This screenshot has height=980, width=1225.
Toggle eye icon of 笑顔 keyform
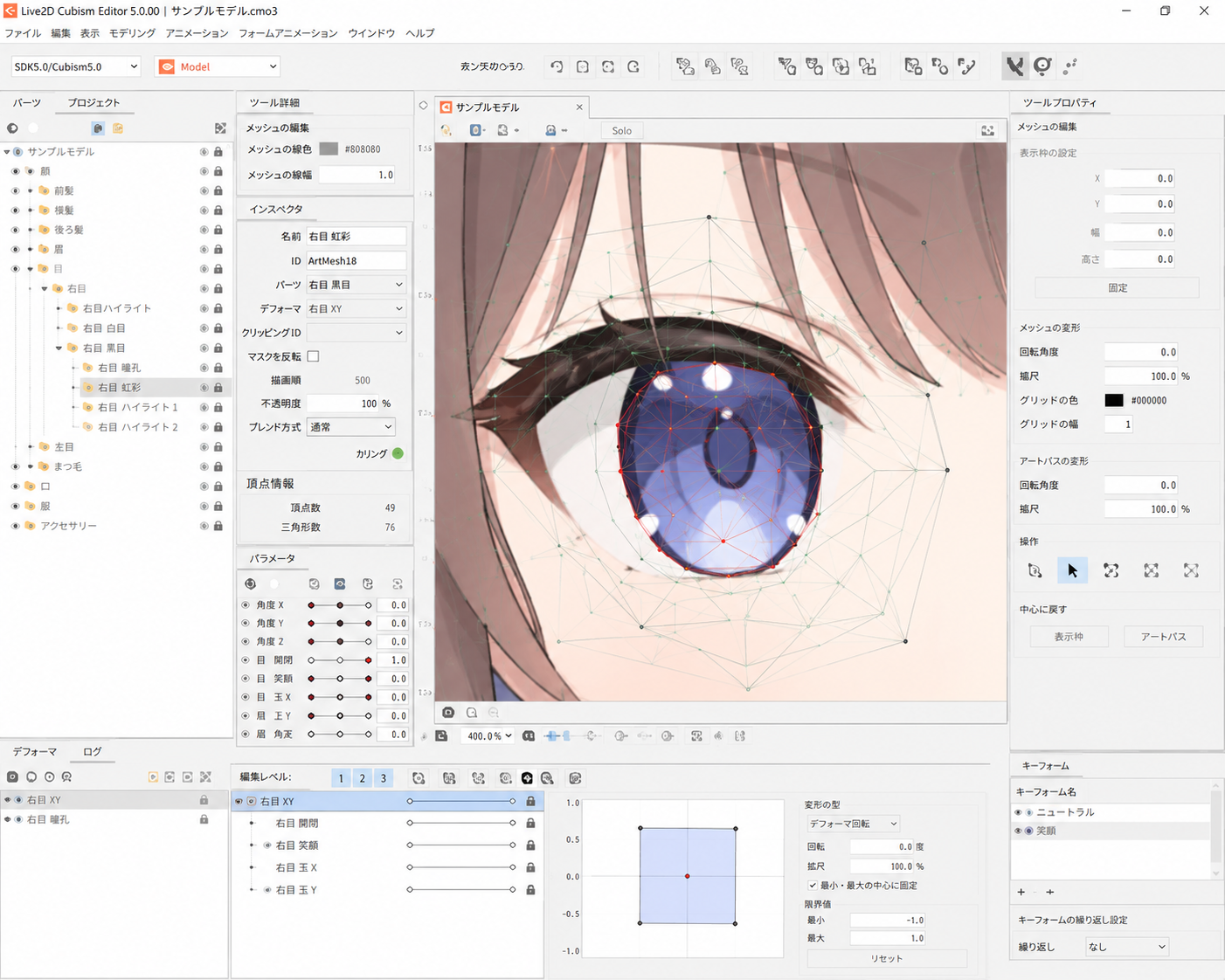coord(1018,831)
